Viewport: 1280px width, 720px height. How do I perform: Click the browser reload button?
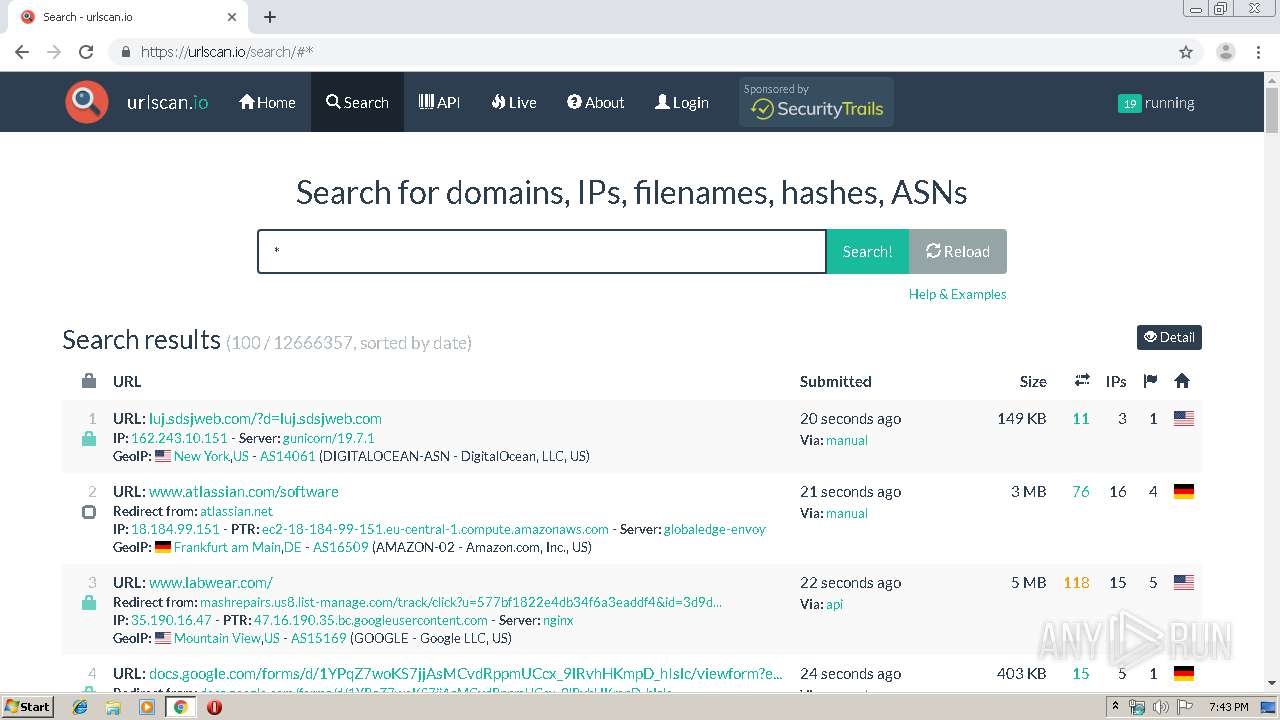pos(86,52)
